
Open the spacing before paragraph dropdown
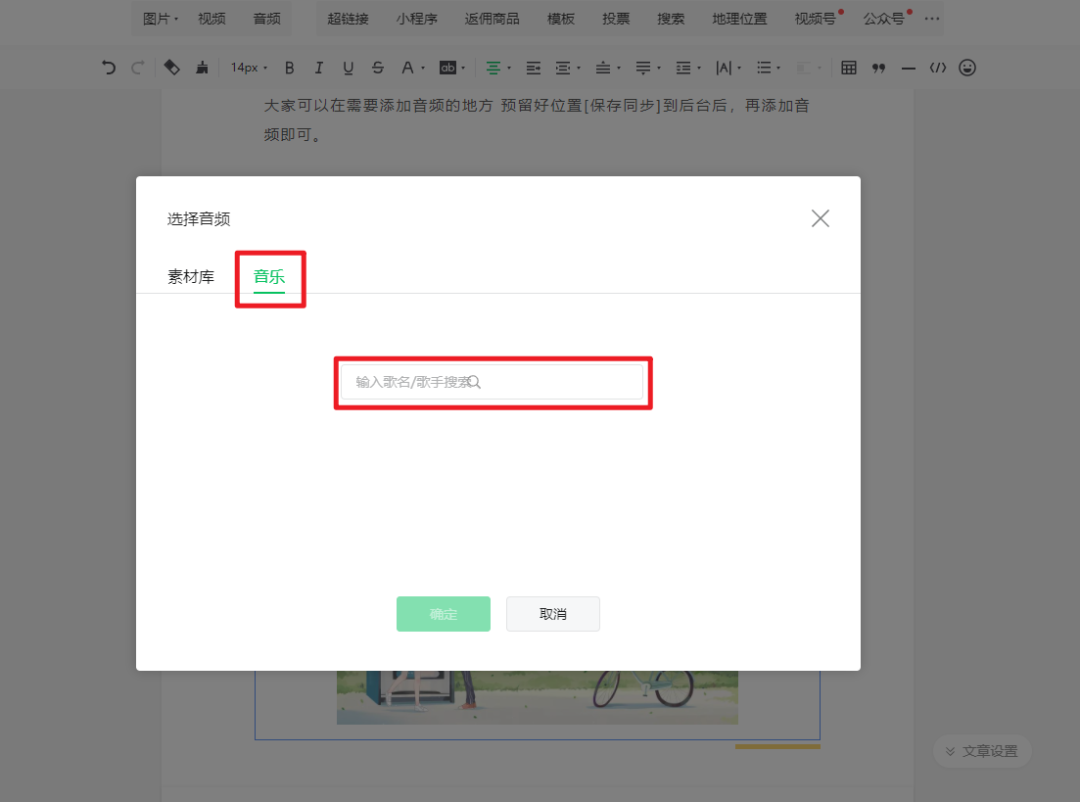click(608, 68)
